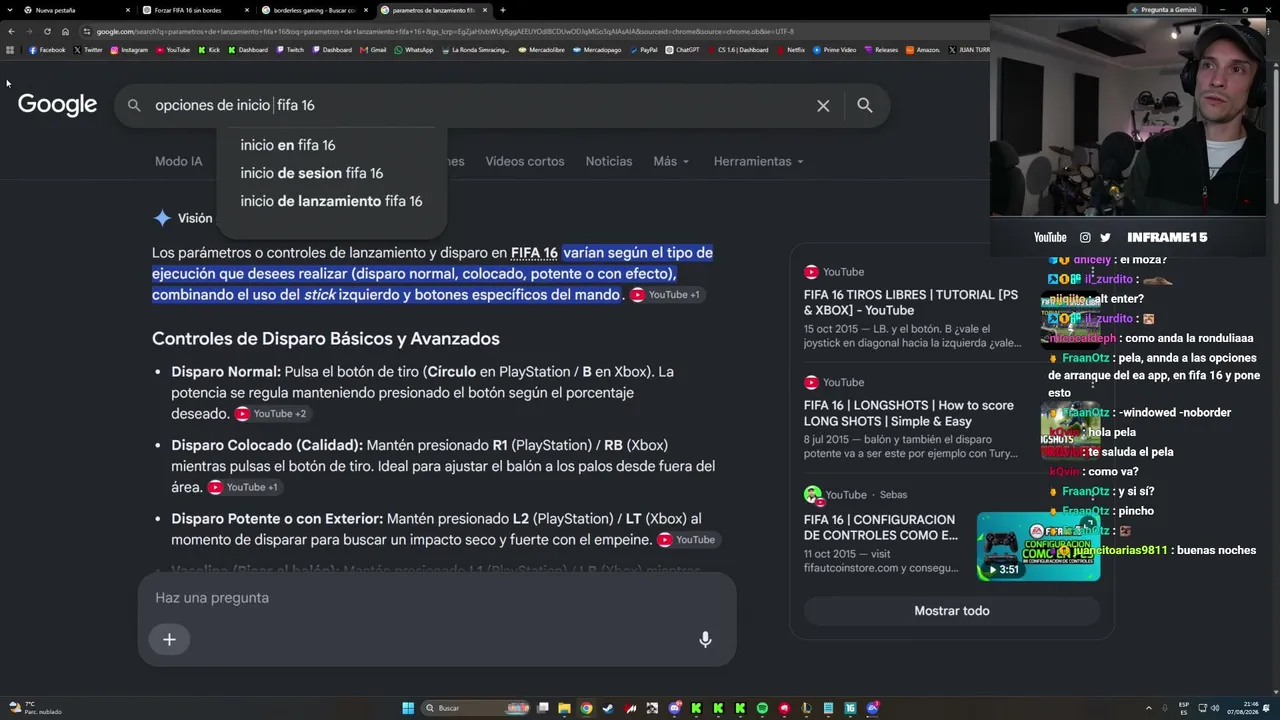Open FIFA 16 LONGSHOTS video result

[909, 413]
